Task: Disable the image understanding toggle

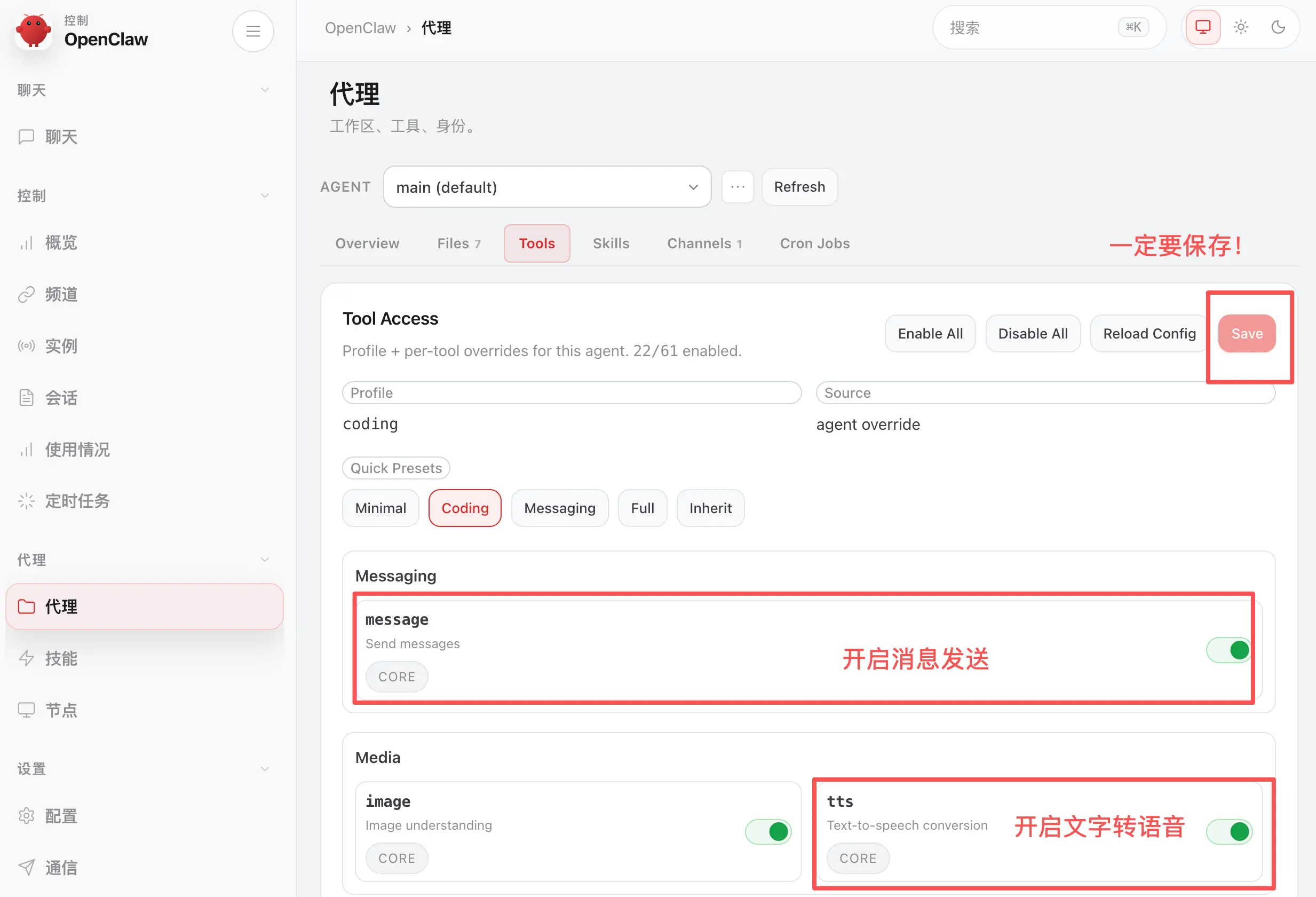Action: click(x=768, y=831)
